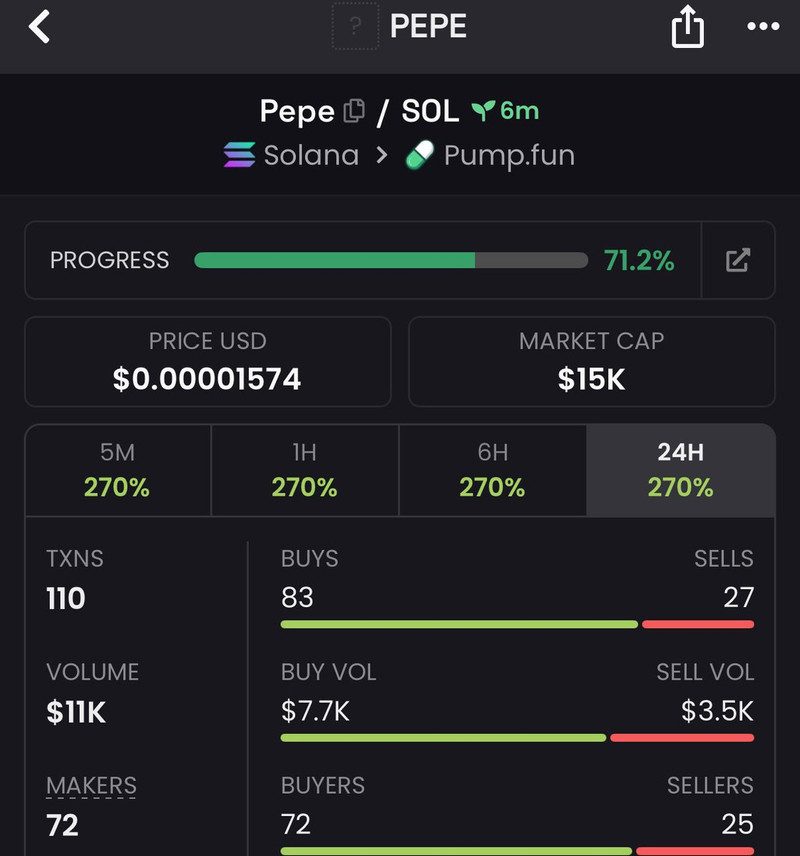Image resolution: width=800 pixels, height=856 pixels.
Task: Tap the bonding curve progress bar
Action: pyautogui.click(x=391, y=261)
